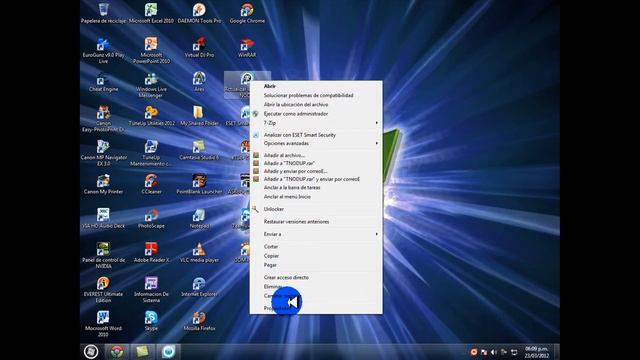Choose Unlocker in the context menu
The height and width of the screenshot is (360, 640).
tap(316, 209)
